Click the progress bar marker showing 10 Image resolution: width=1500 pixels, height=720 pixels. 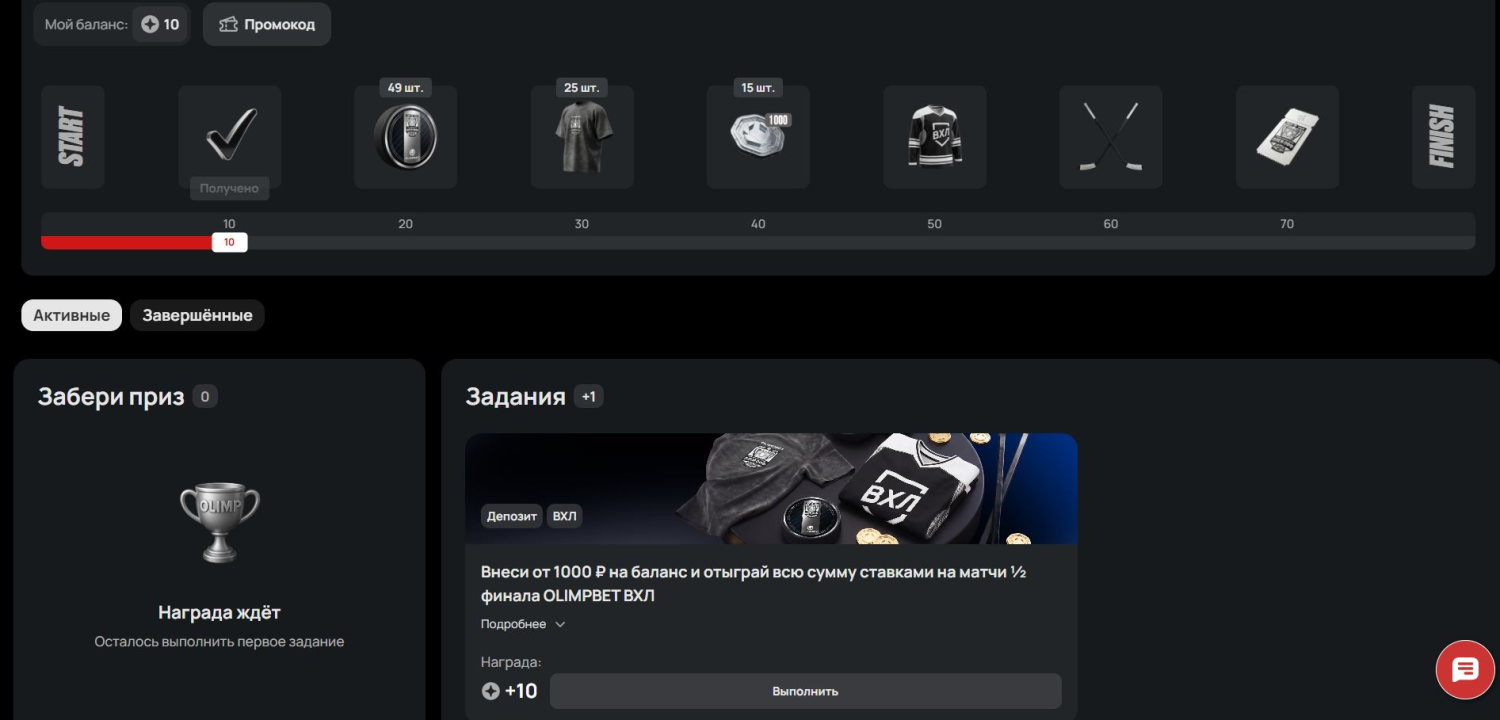pyautogui.click(x=229, y=242)
